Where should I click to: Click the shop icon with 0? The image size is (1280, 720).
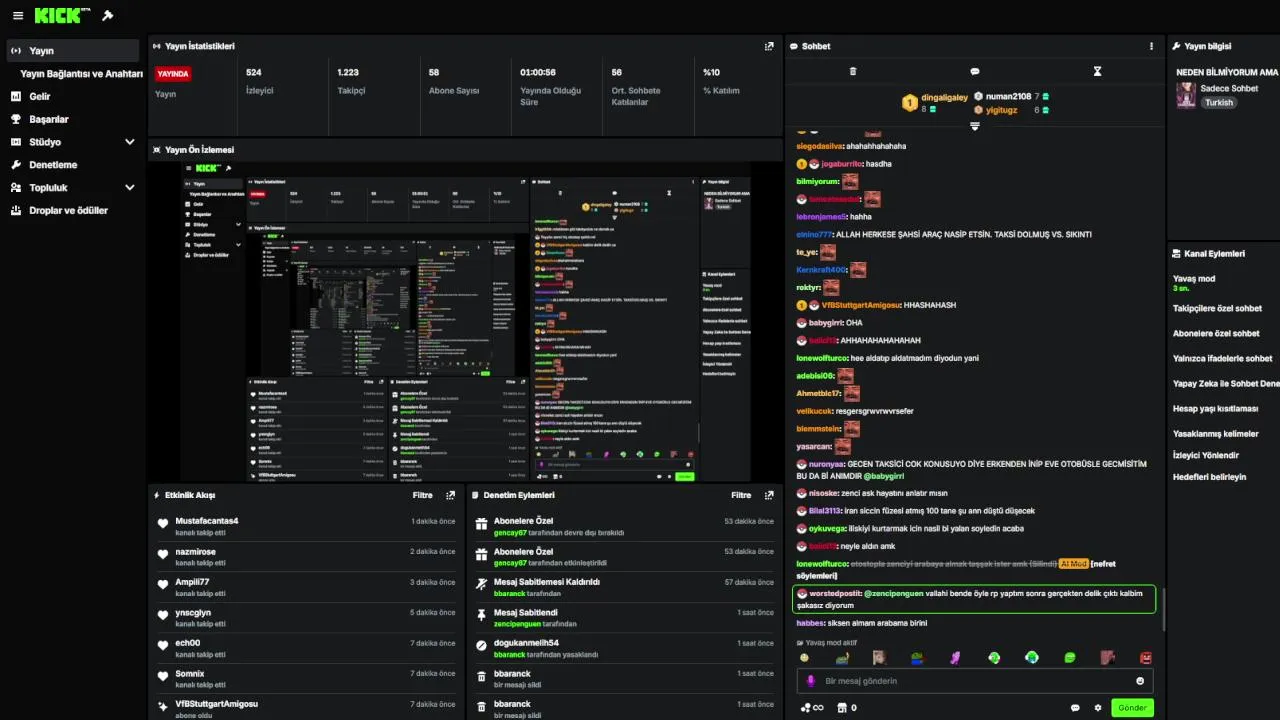[x=846, y=708]
